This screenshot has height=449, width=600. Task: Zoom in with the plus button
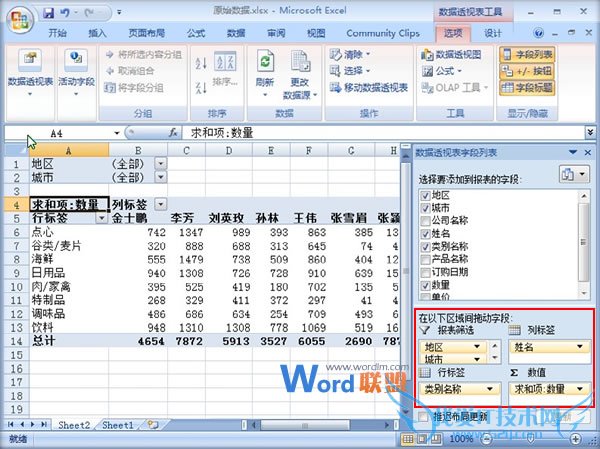coord(576,439)
